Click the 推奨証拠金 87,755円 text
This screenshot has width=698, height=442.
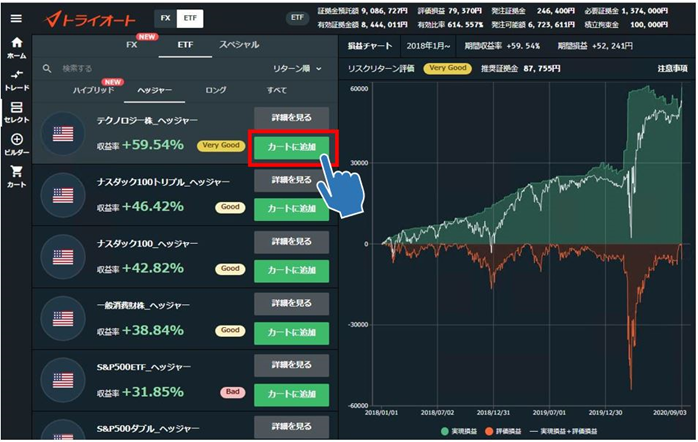520,69
